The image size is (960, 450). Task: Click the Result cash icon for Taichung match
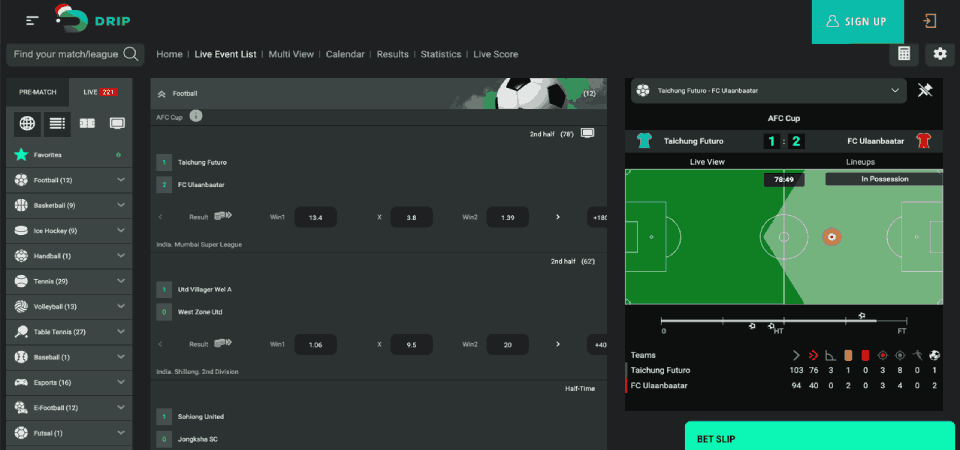click(222, 216)
